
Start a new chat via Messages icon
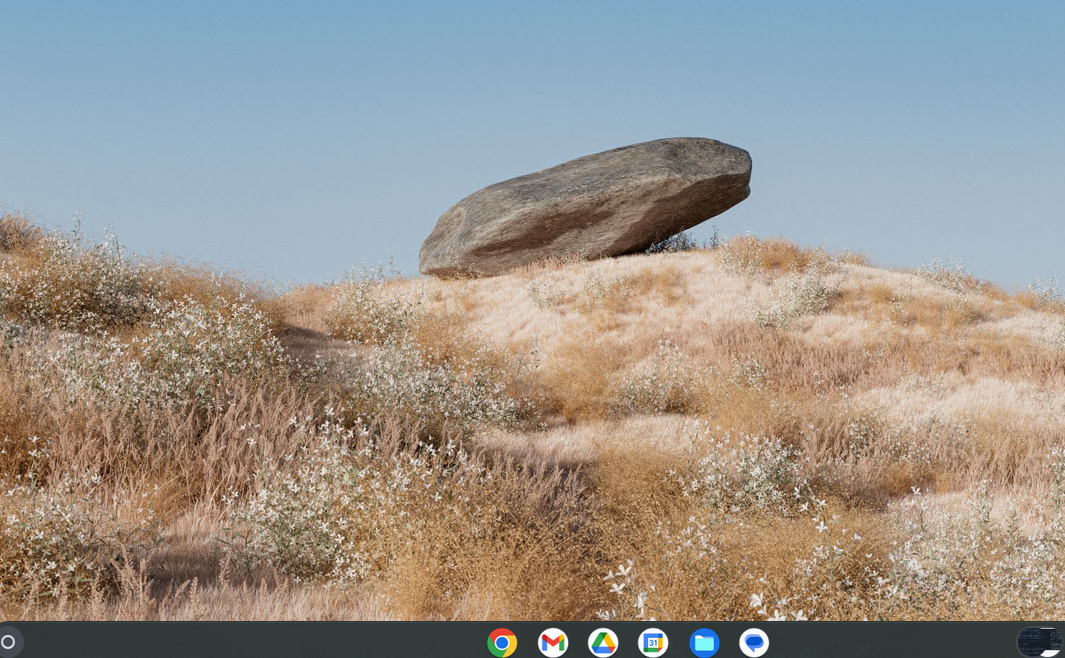click(x=755, y=644)
